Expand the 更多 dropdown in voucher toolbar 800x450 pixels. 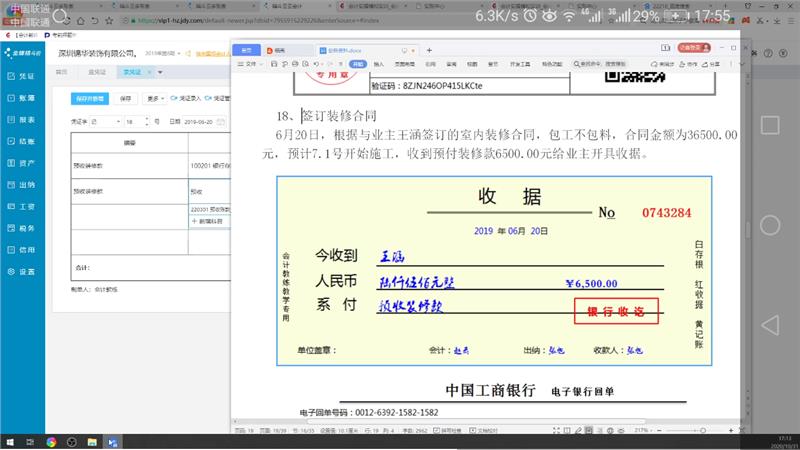point(154,98)
